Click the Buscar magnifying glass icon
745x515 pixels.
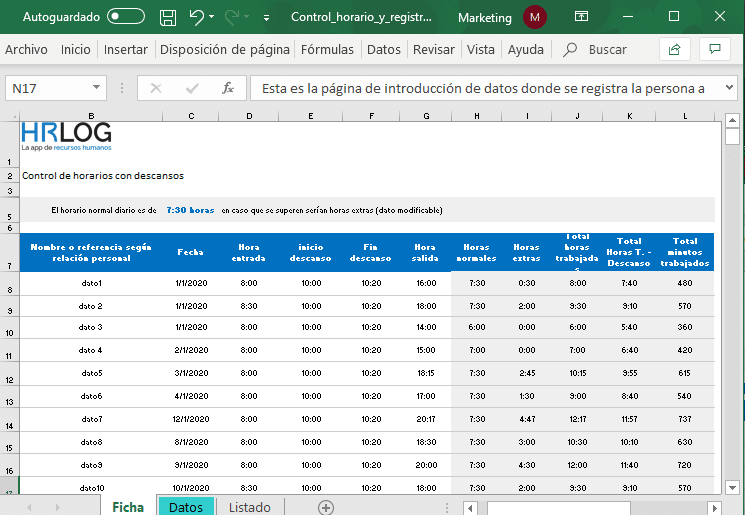click(570, 49)
